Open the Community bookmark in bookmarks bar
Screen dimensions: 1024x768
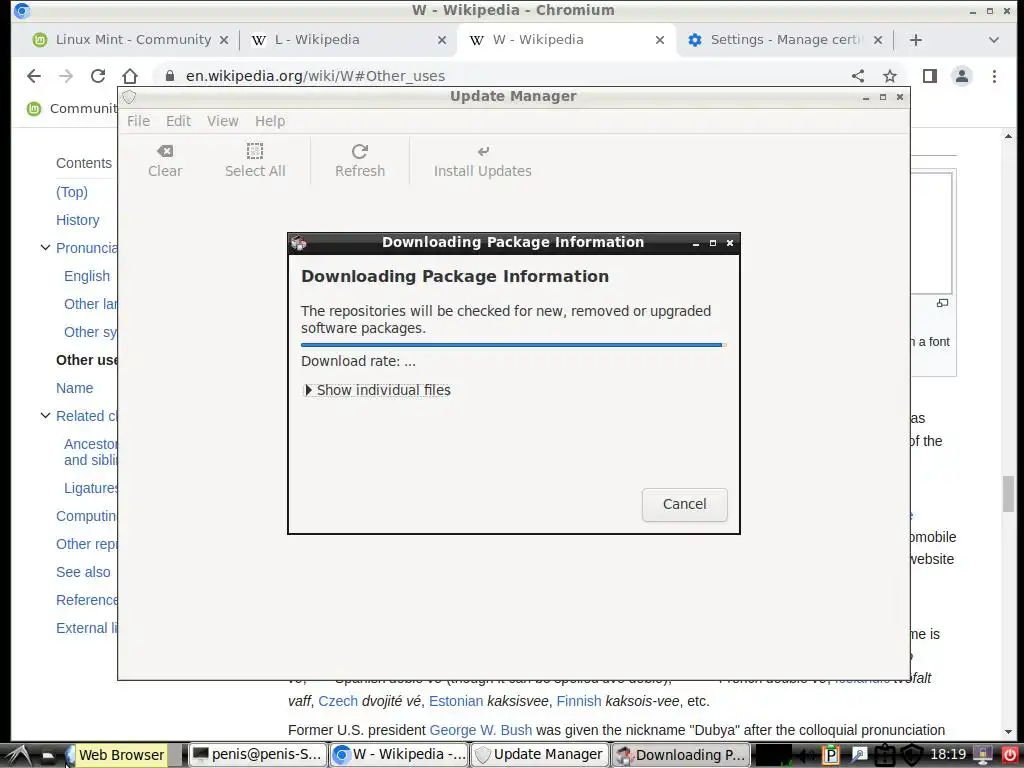72,108
